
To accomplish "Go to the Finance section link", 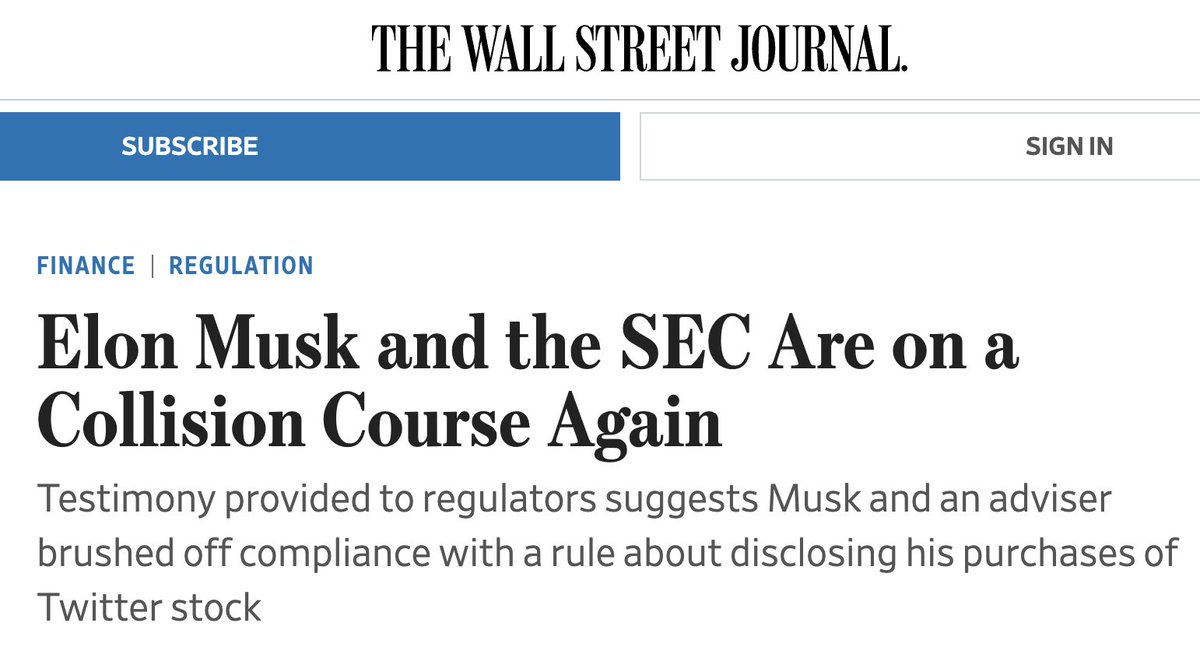I will pyautogui.click(x=86, y=266).
